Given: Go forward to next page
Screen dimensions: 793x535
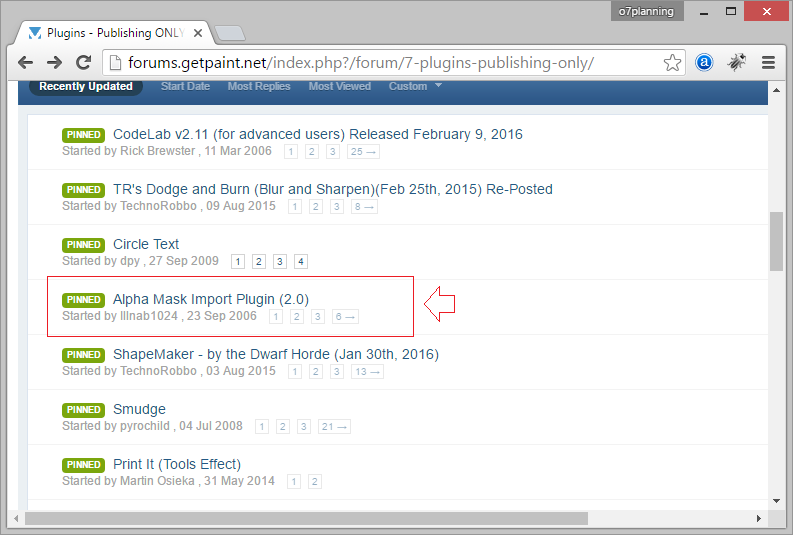Looking at the screenshot, I should coord(54,63).
